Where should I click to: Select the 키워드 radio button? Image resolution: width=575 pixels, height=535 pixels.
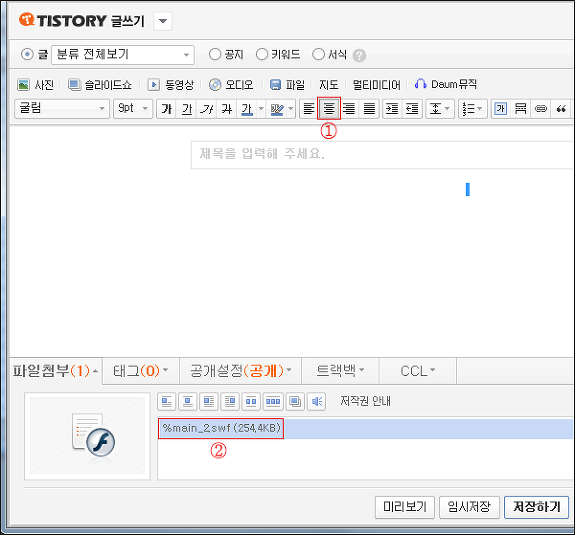point(262,54)
